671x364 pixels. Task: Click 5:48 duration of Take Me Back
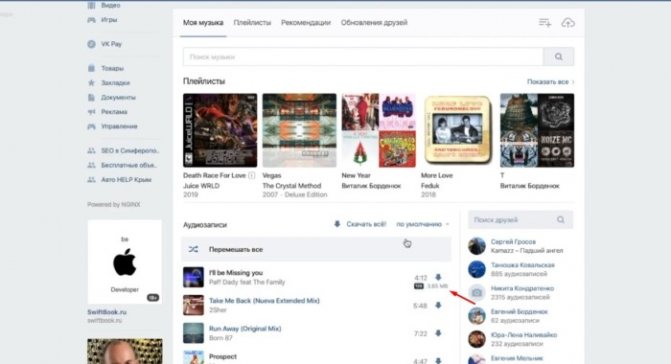(x=420, y=306)
